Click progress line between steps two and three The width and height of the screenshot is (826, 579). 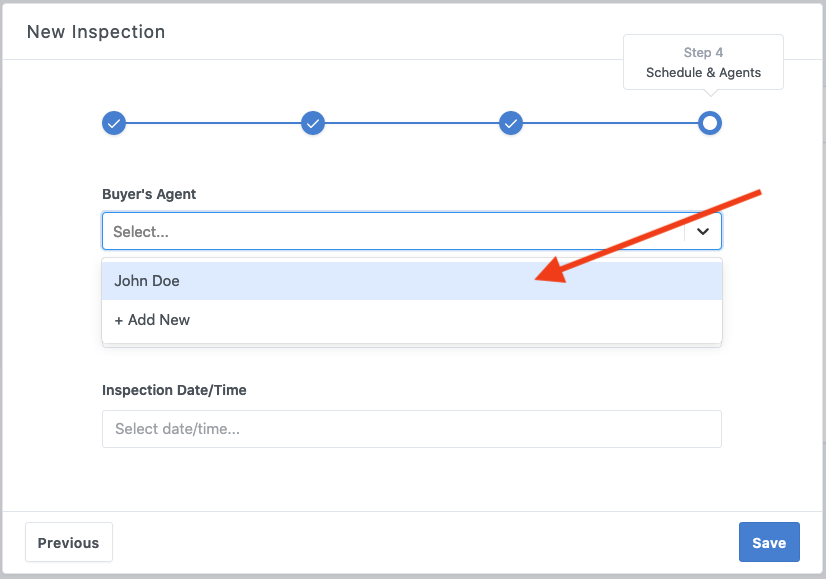412,123
